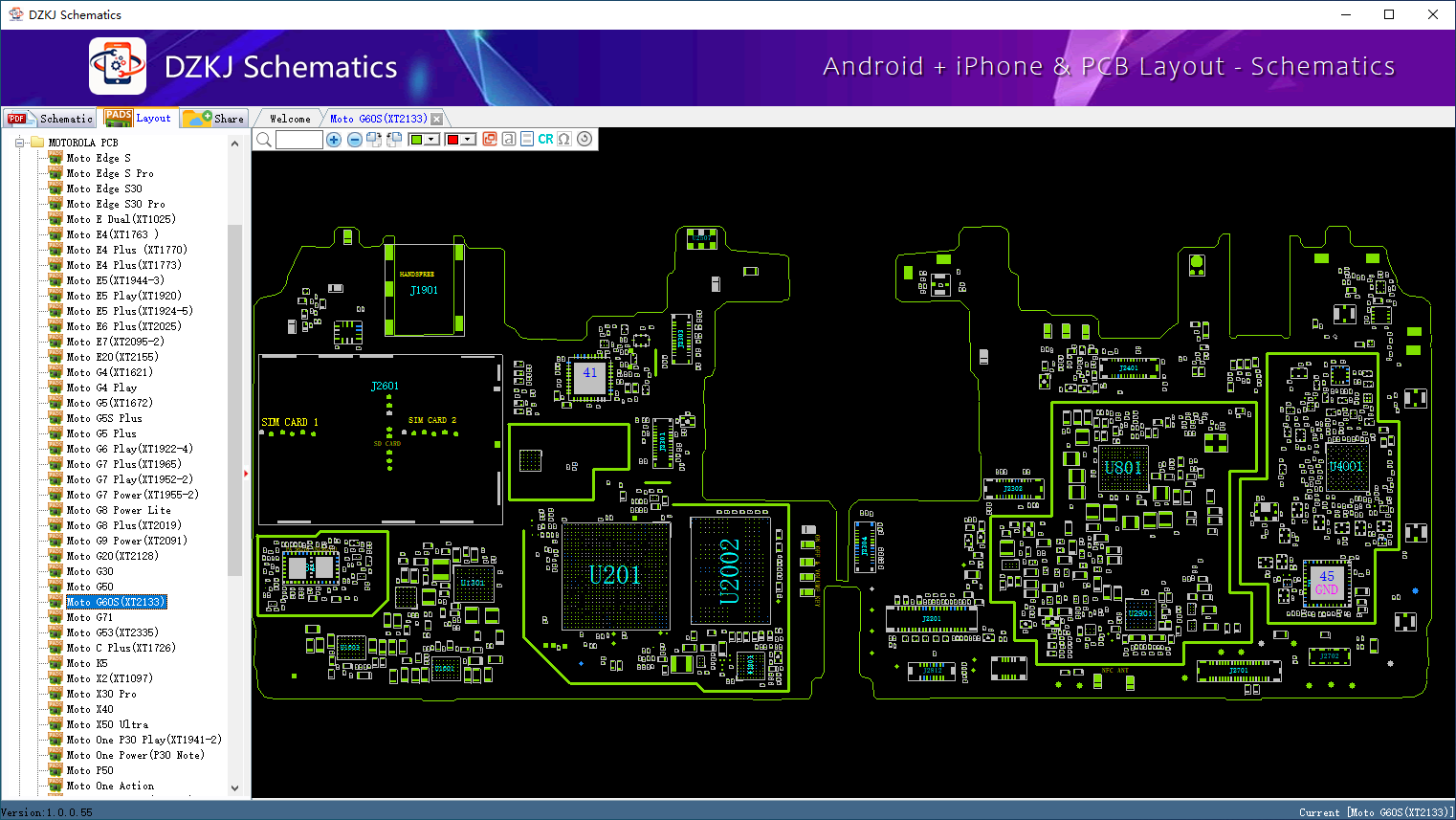This screenshot has height=820, width=1456.
Task: Click the blue minus zoom-out button
Action: pos(355,140)
